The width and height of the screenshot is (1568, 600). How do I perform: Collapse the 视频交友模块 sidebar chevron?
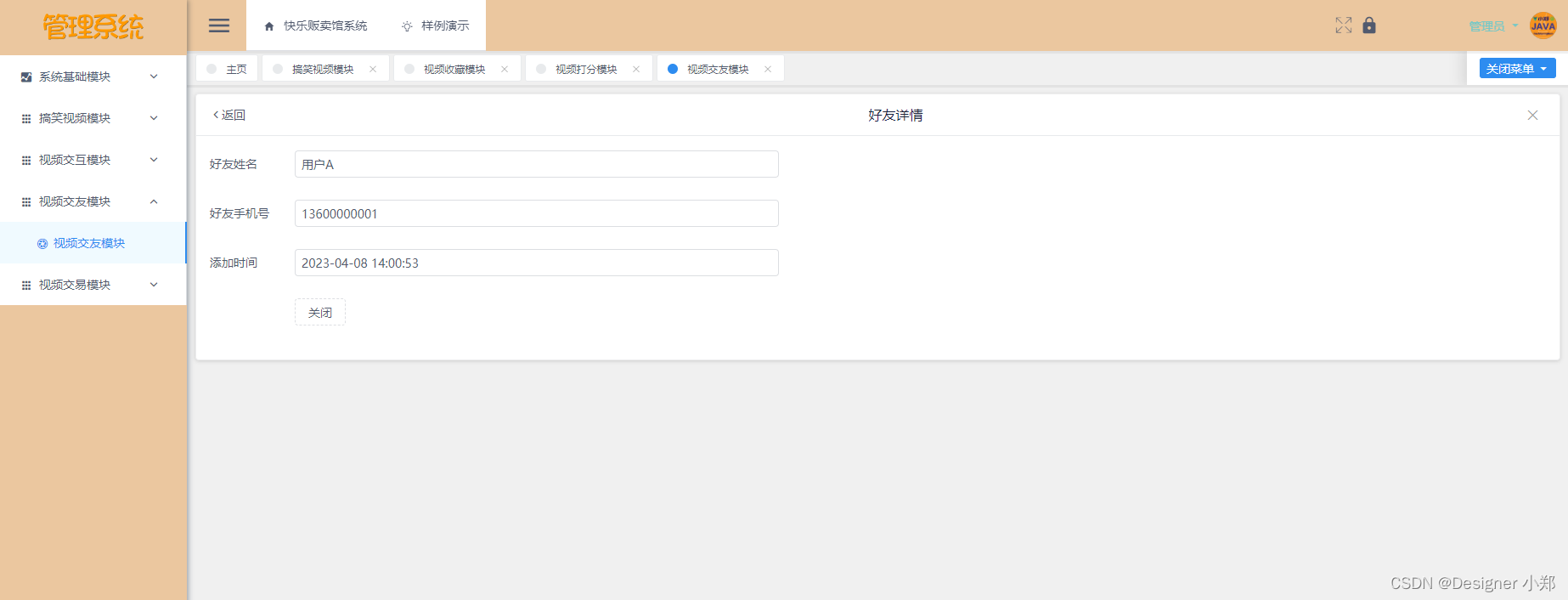[x=154, y=201]
